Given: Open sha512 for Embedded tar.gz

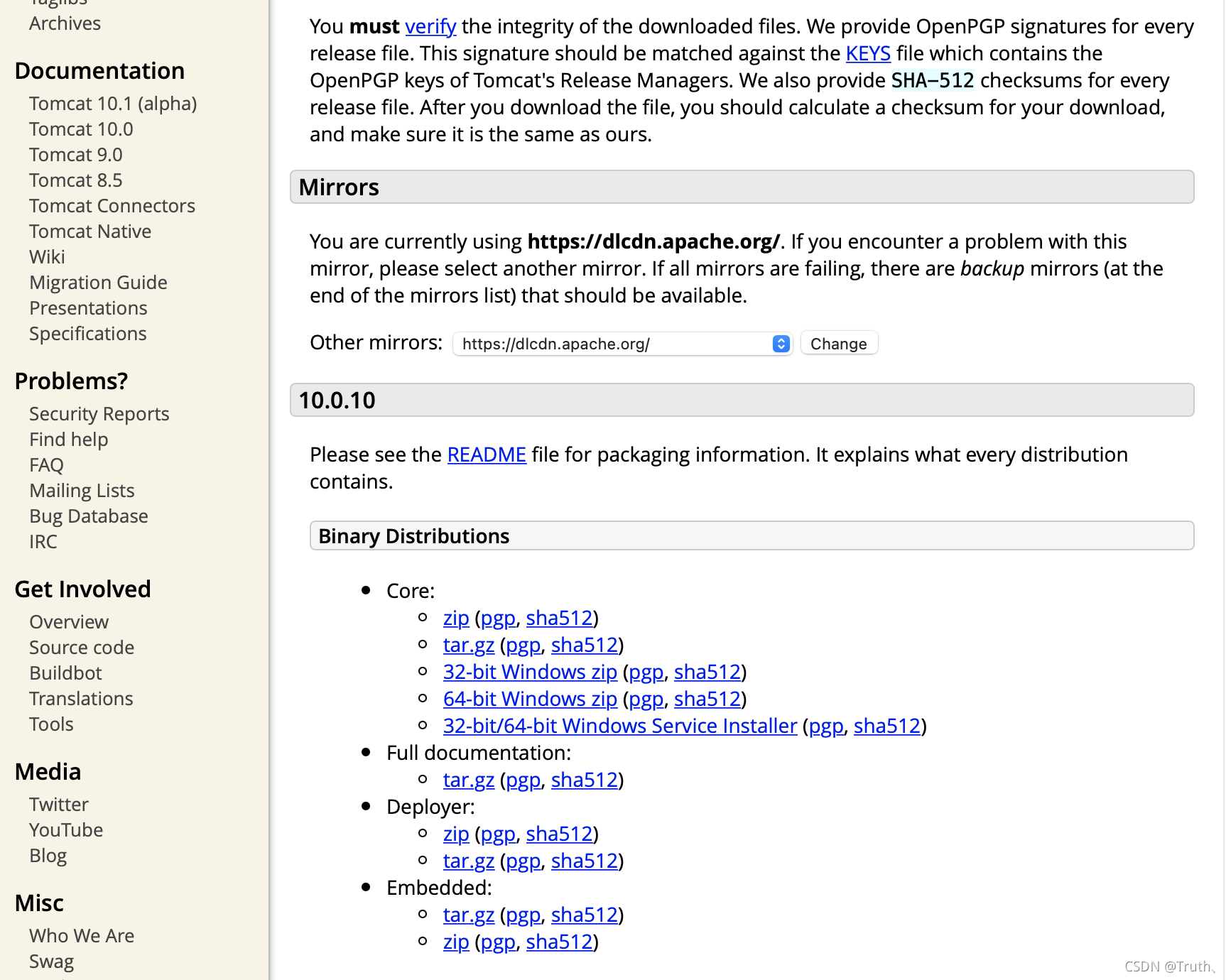Looking at the screenshot, I should (585, 915).
